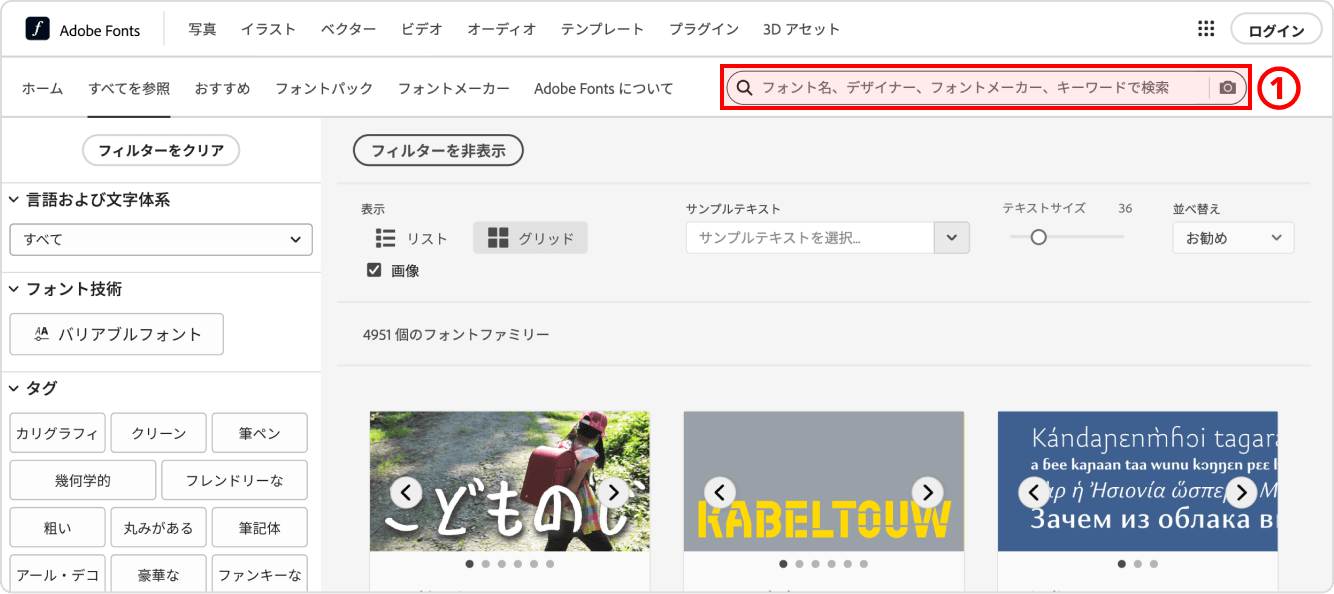Screen dimensions: 1334x594
Task: Open the 写真 menu item
Action: (x=202, y=29)
